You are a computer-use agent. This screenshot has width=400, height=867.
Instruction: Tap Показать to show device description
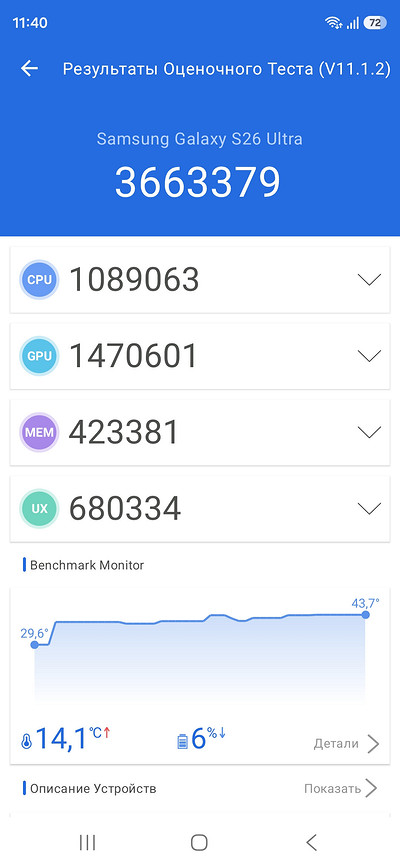pyautogui.click(x=341, y=788)
